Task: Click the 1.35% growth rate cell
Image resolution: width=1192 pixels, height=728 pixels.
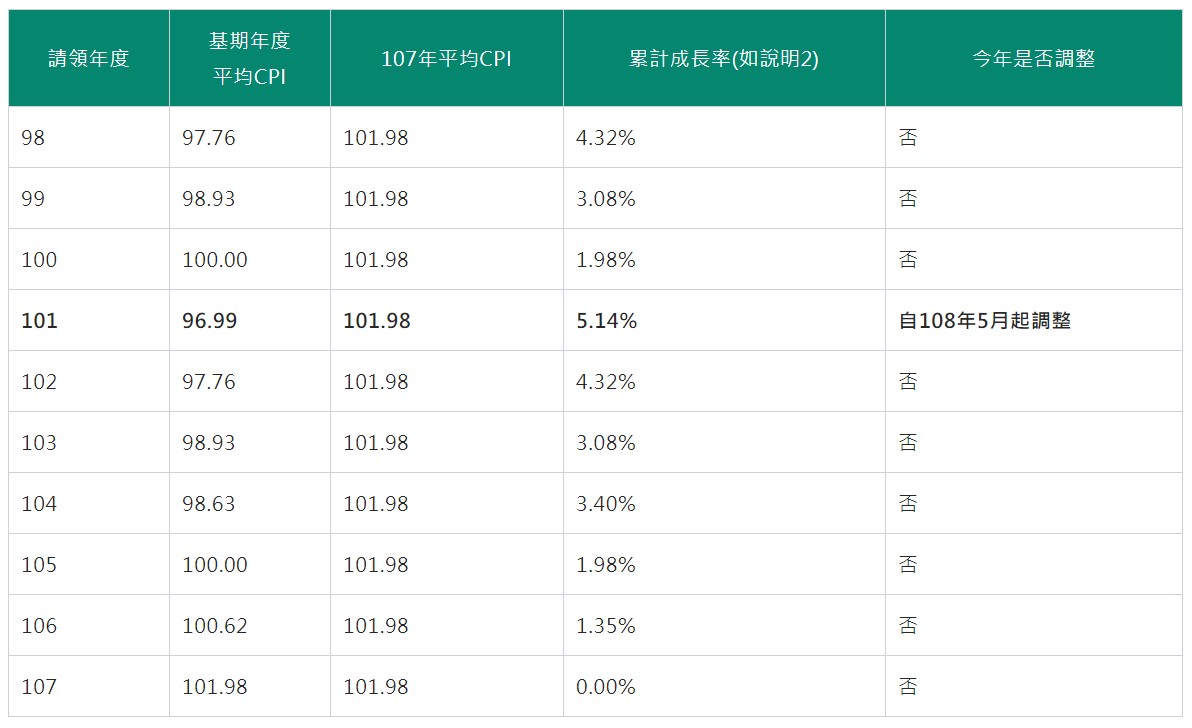Action: point(606,626)
